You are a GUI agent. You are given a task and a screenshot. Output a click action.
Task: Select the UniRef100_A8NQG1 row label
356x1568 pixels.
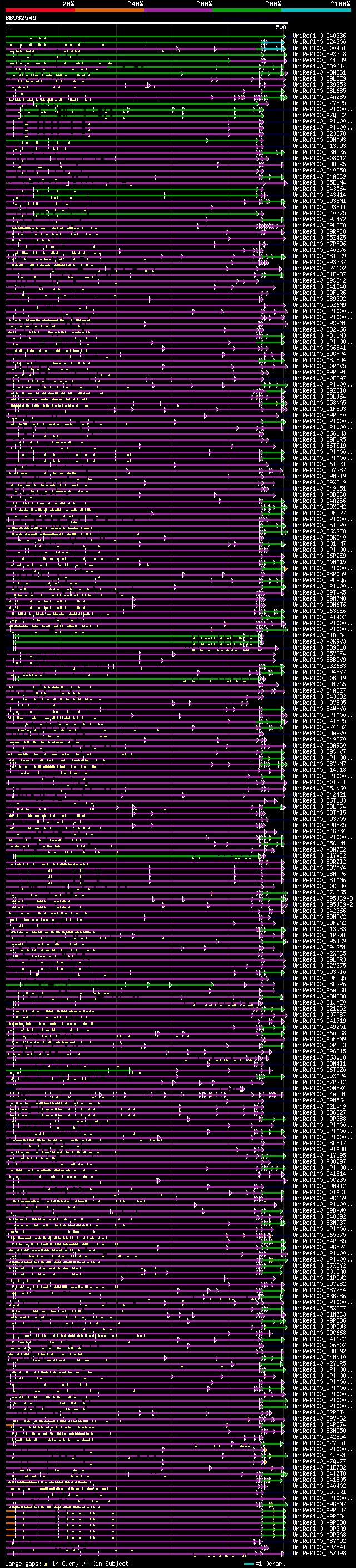319,72
